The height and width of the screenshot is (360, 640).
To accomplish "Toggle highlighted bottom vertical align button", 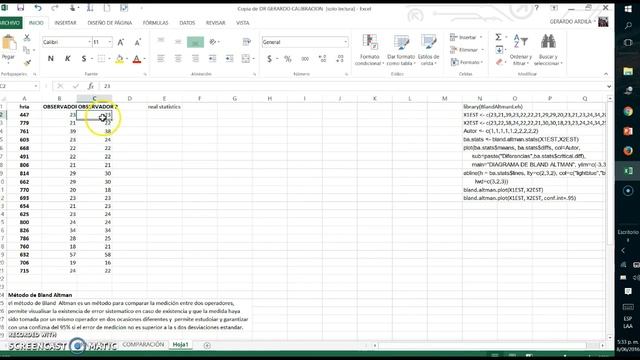I will (x=195, y=42).
